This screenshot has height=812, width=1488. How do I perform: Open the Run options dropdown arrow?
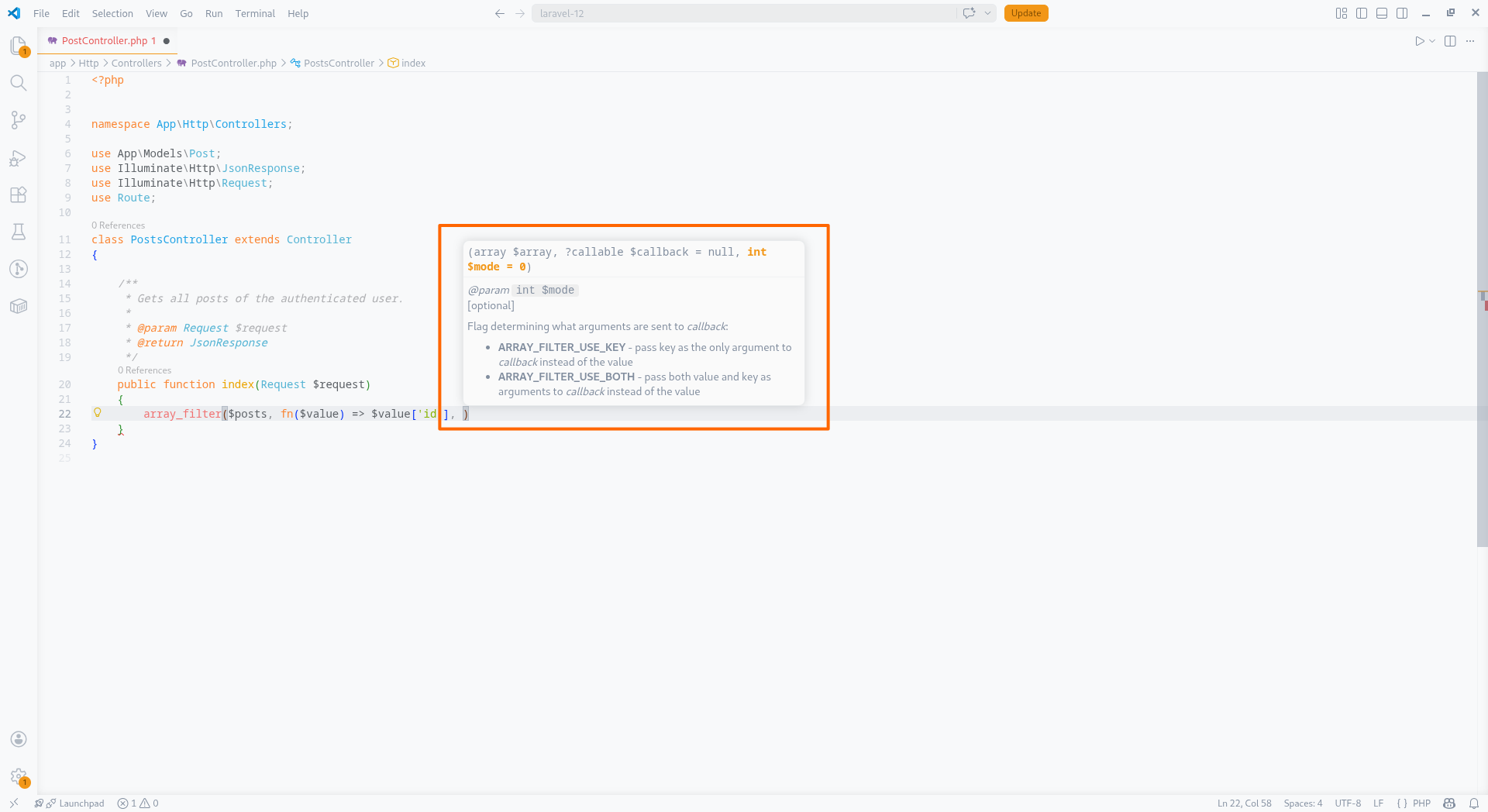[x=1432, y=41]
